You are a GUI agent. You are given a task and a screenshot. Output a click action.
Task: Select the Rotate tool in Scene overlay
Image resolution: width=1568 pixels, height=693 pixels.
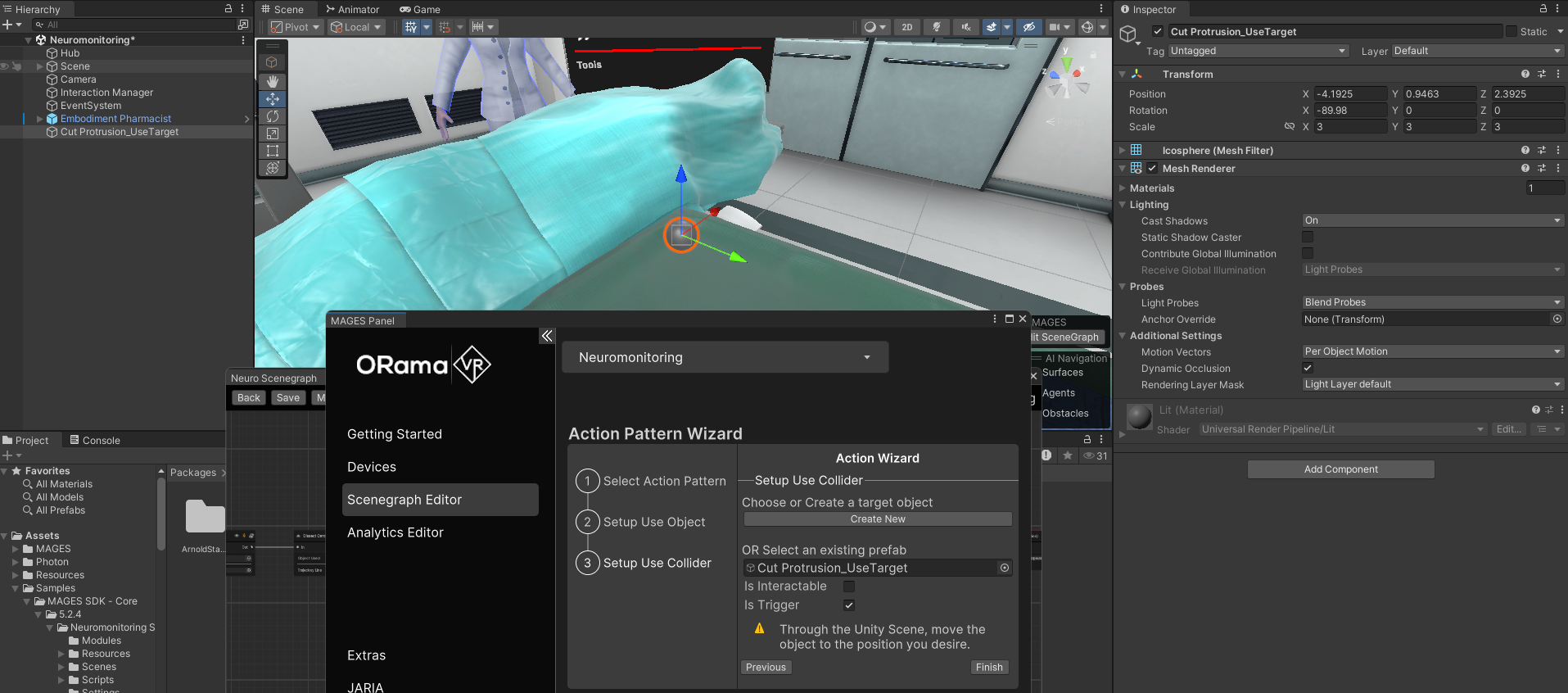pos(273,116)
